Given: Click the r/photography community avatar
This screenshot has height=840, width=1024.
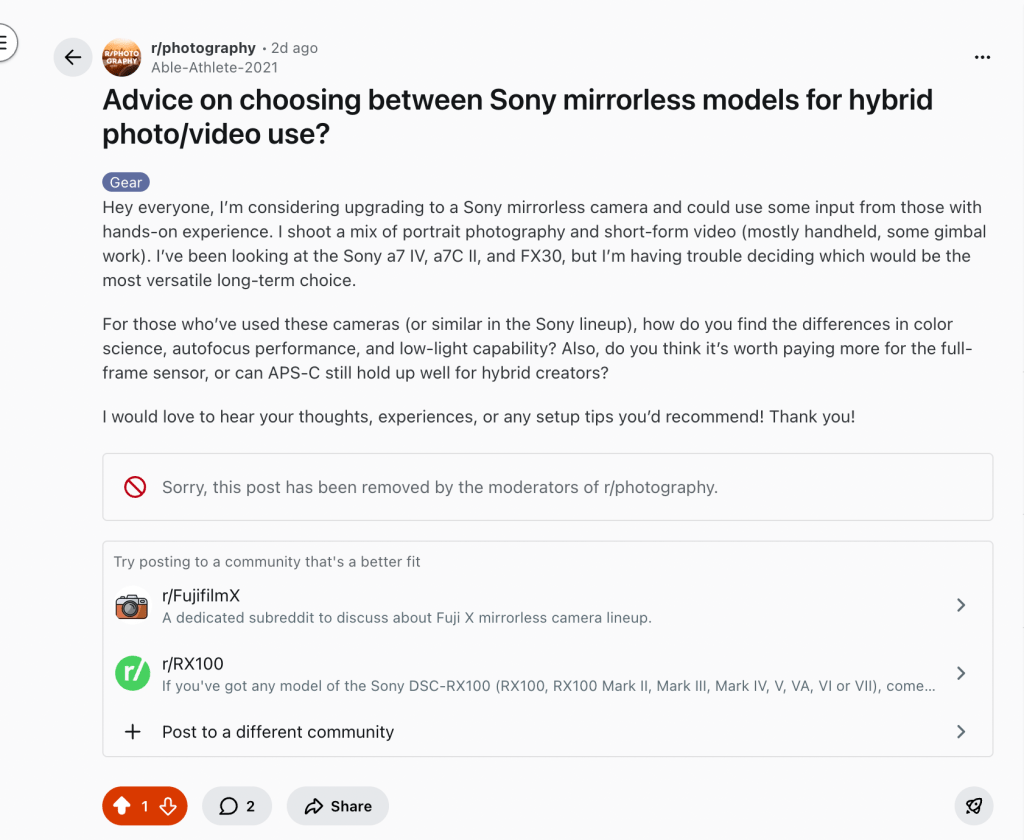Looking at the screenshot, I should coord(122,57).
